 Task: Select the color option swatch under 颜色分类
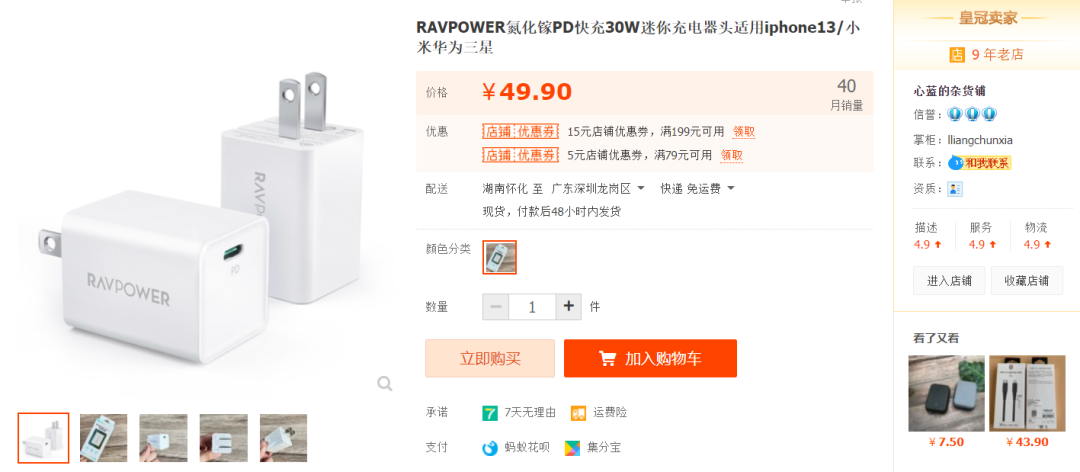tap(499, 257)
